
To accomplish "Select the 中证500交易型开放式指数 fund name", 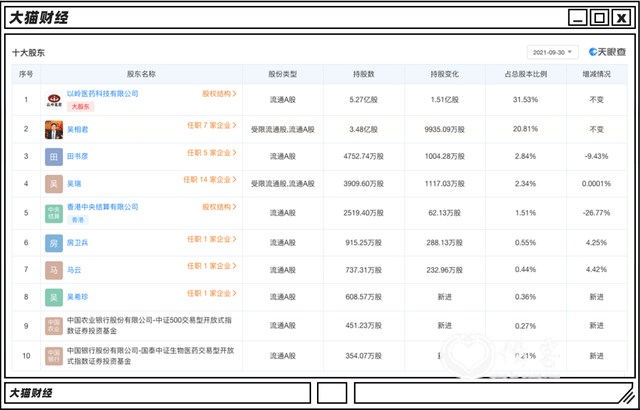I will click(x=149, y=326).
